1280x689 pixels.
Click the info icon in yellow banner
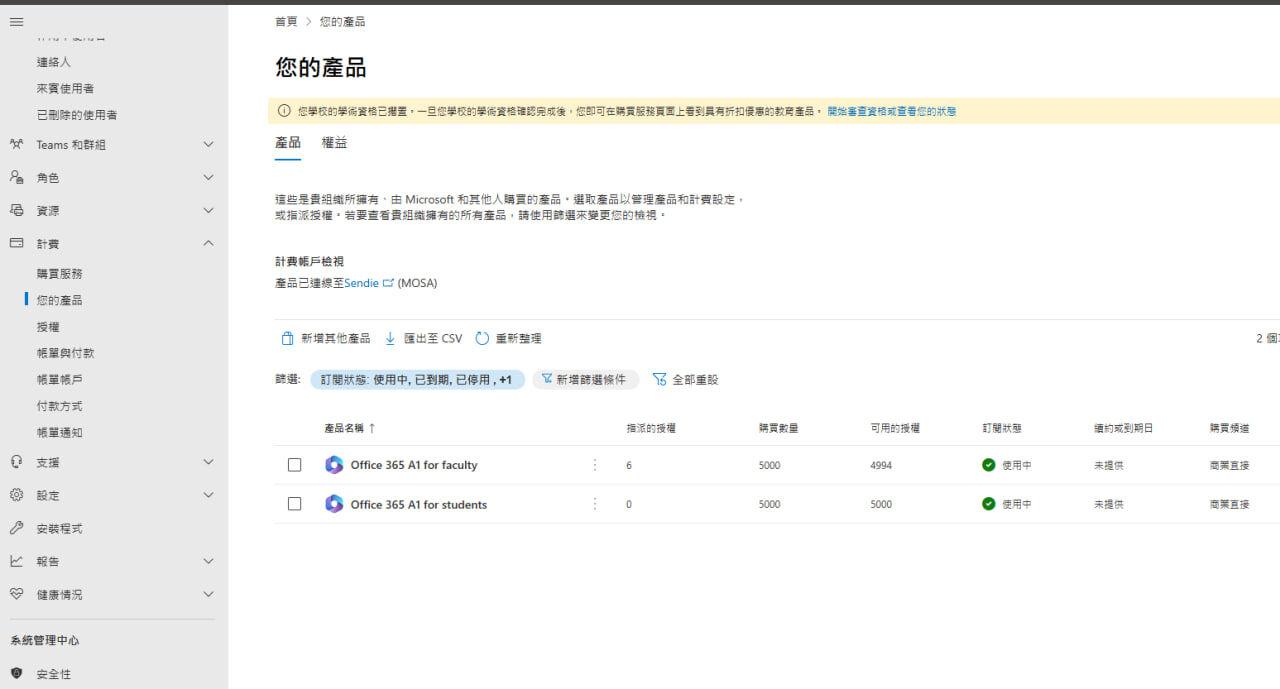click(284, 111)
